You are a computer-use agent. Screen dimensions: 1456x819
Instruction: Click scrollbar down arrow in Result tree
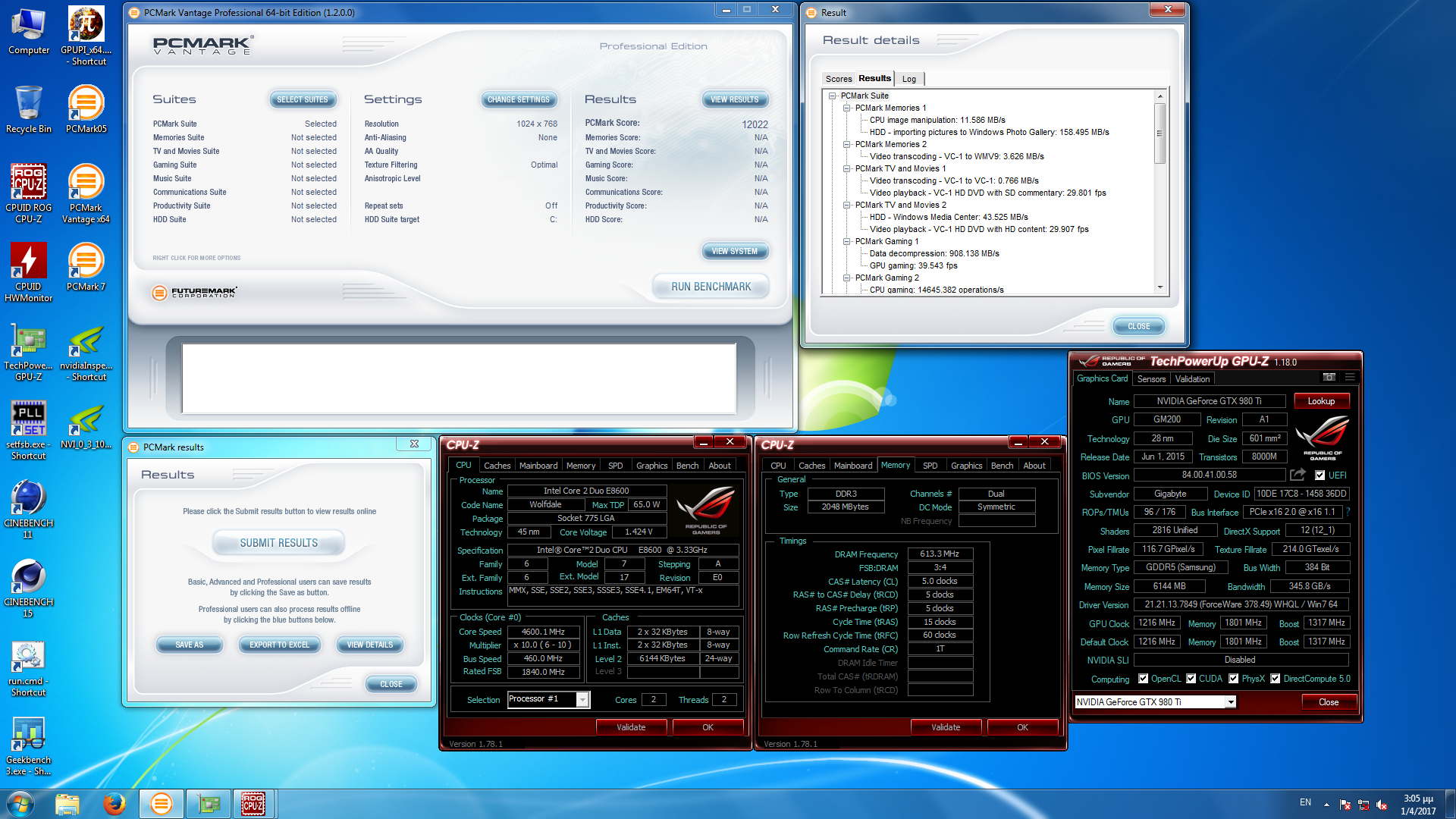1159,288
